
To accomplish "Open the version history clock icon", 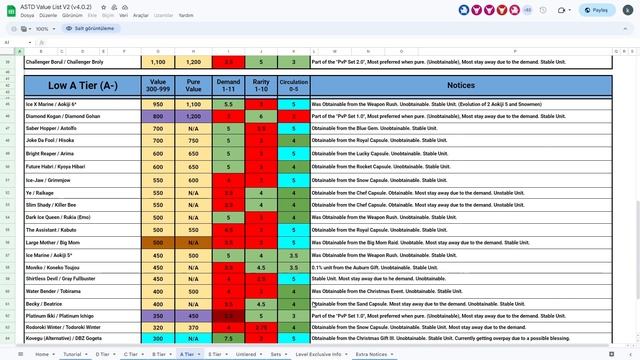I will click(x=543, y=10).
